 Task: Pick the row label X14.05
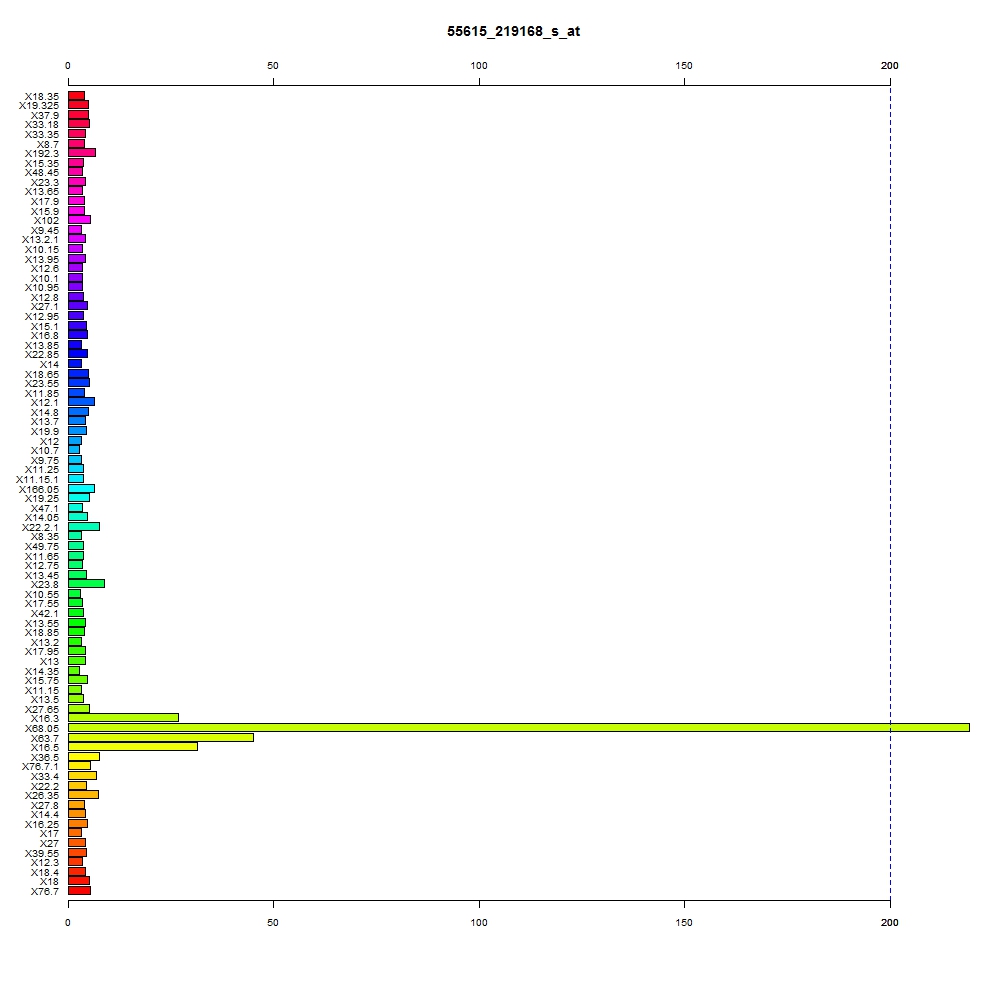[42, 517]
